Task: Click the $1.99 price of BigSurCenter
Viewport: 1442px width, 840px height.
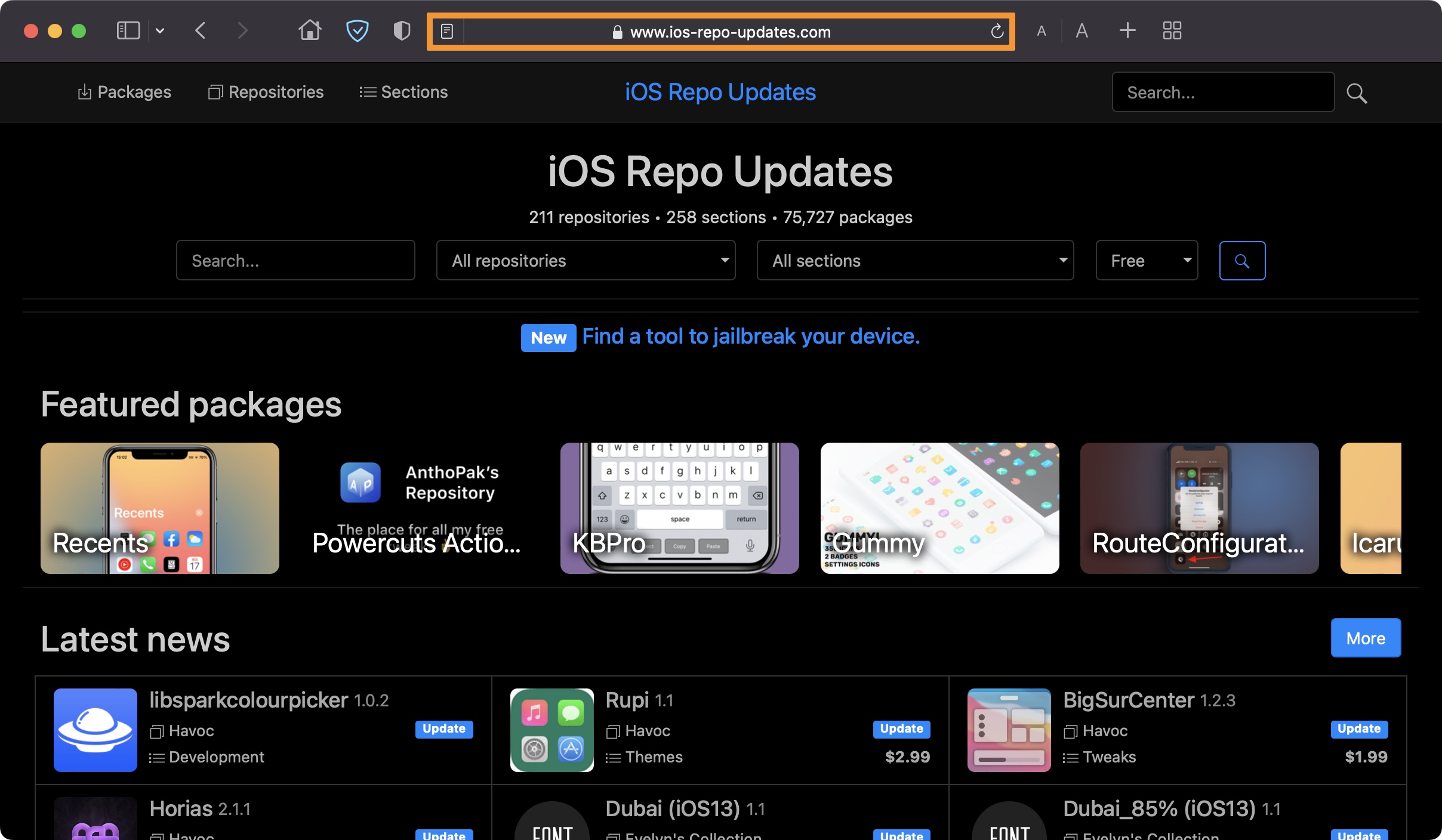Action: (1366, 757)
